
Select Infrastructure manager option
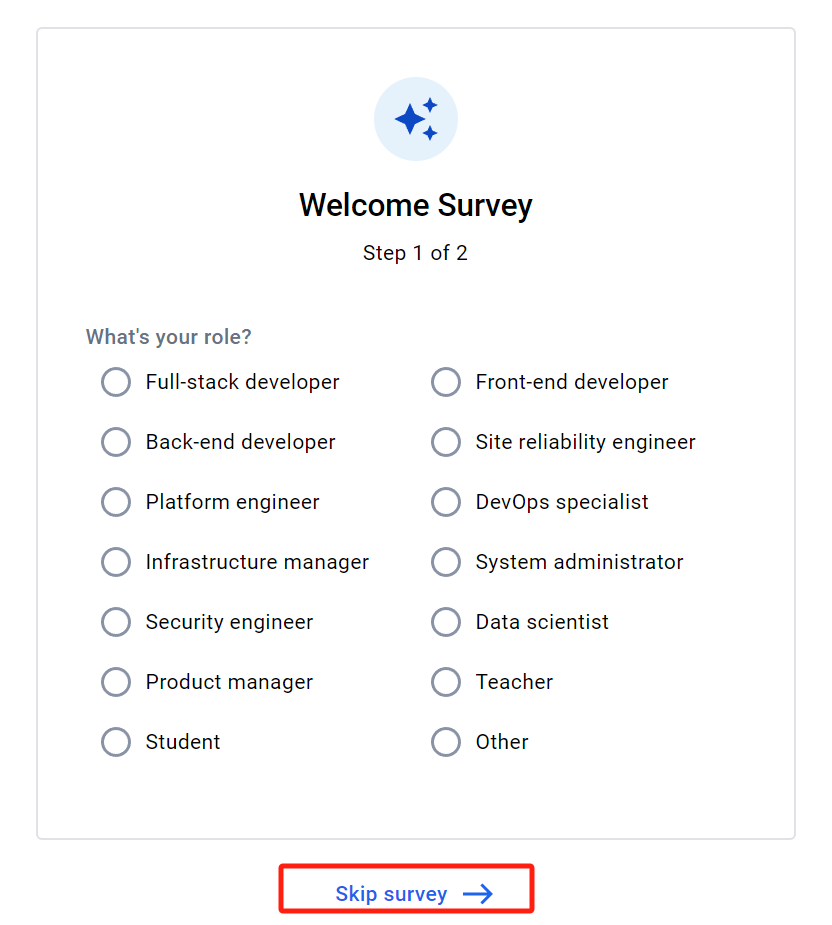coord(116,562)
